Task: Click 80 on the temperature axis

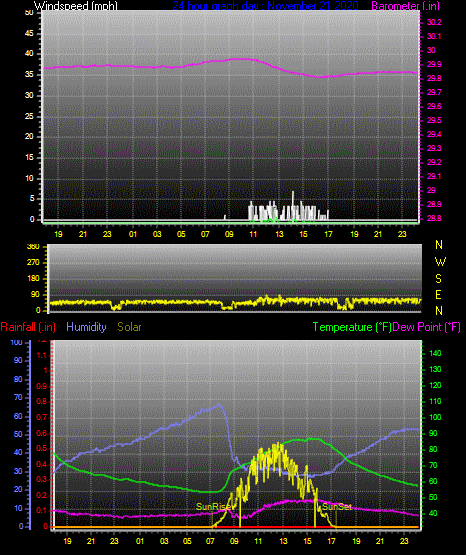Action: tap(433, 450)
